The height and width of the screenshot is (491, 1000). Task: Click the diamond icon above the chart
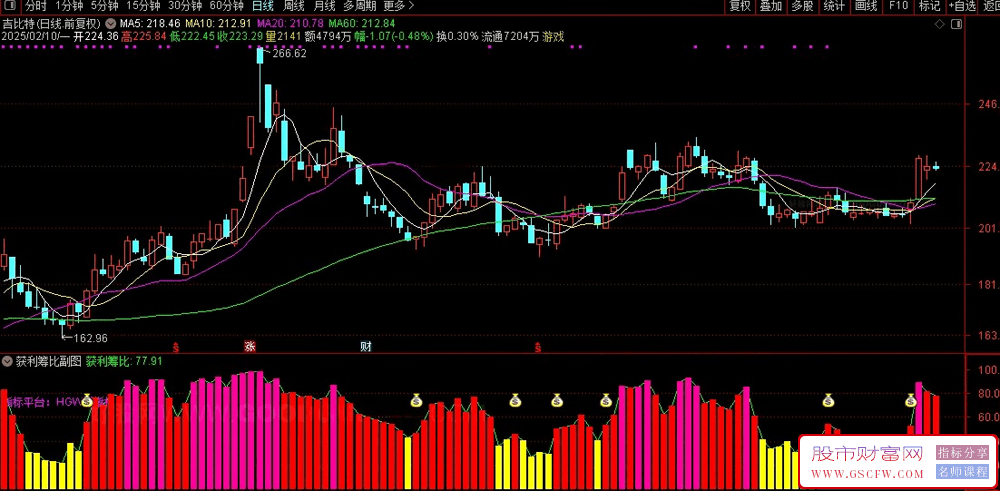pyautogui.click(x=939, y=24)
